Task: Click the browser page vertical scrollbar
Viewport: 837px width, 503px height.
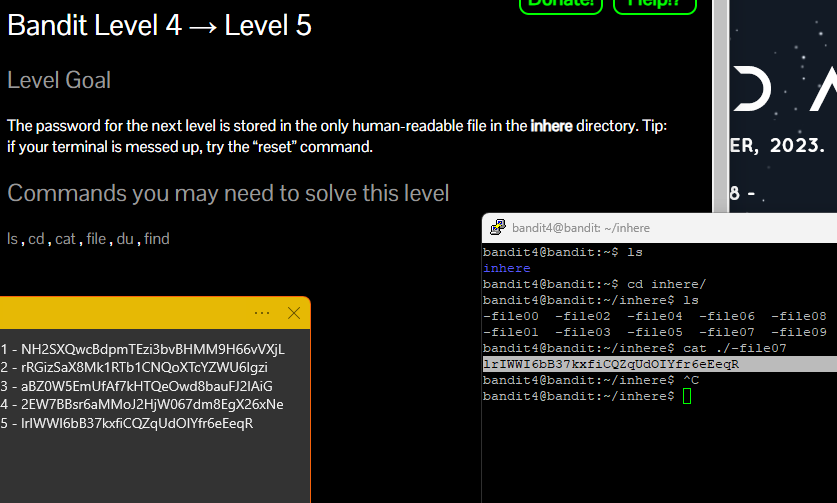Action: click(x=721, y=106)
